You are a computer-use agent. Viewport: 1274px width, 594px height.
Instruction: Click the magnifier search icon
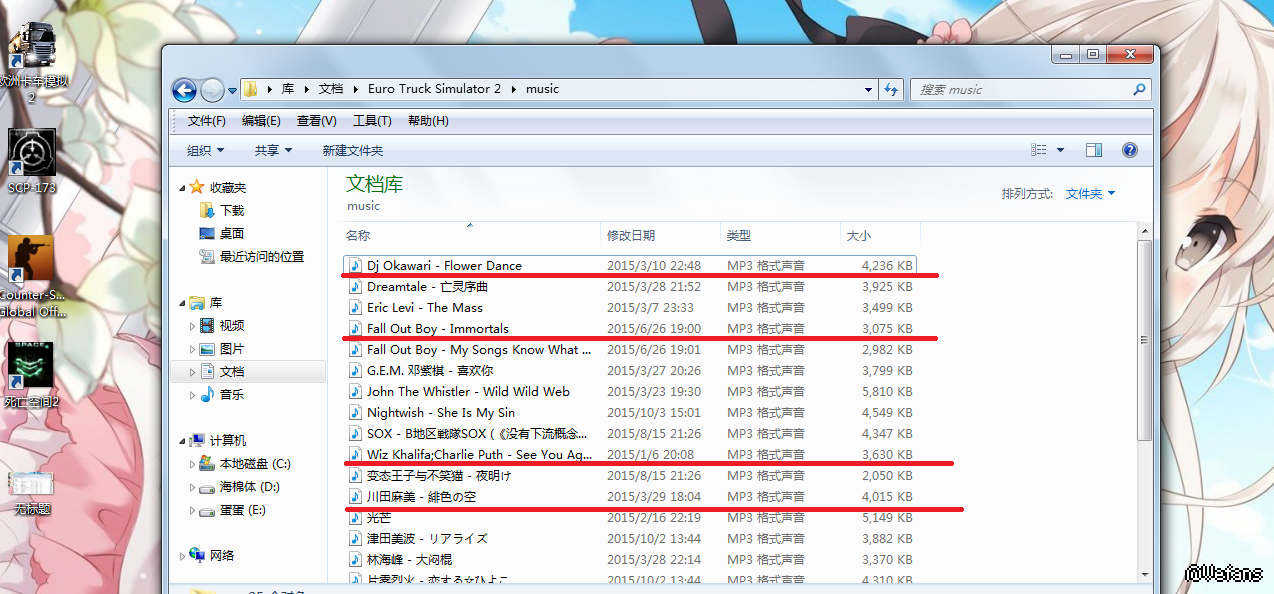pos(1139,89)
